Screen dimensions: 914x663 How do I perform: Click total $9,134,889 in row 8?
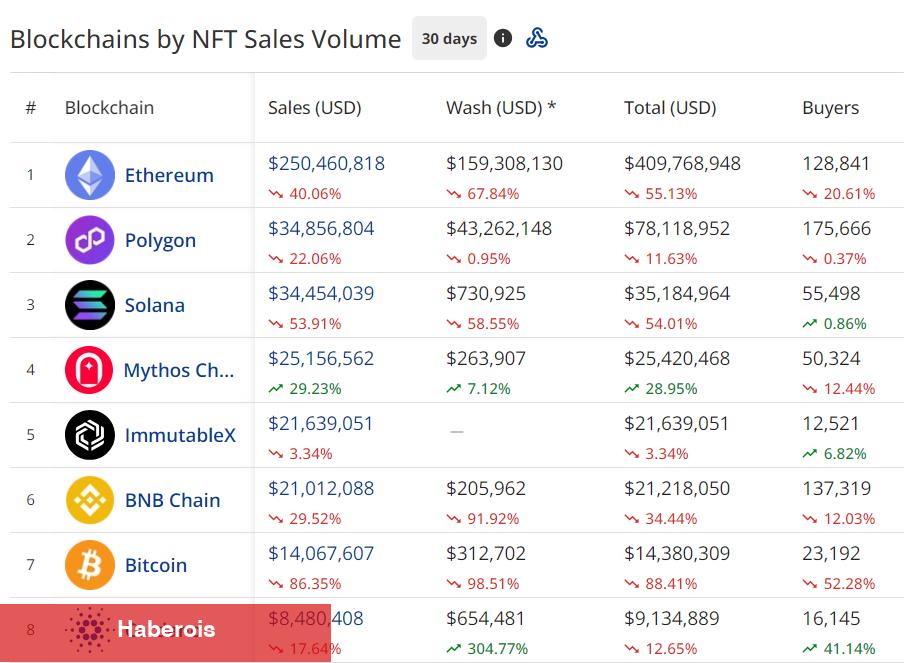pyautogui.click(x=672, y=618)
